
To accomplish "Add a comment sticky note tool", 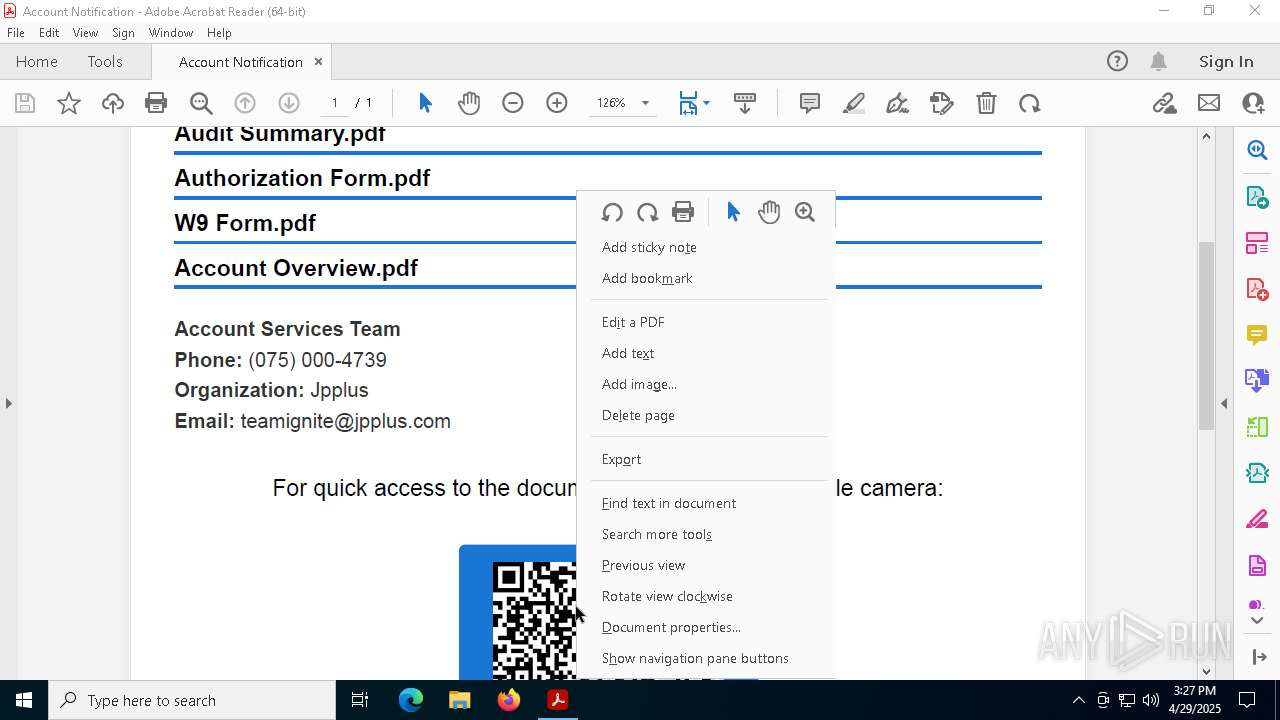I will (810, 103).
